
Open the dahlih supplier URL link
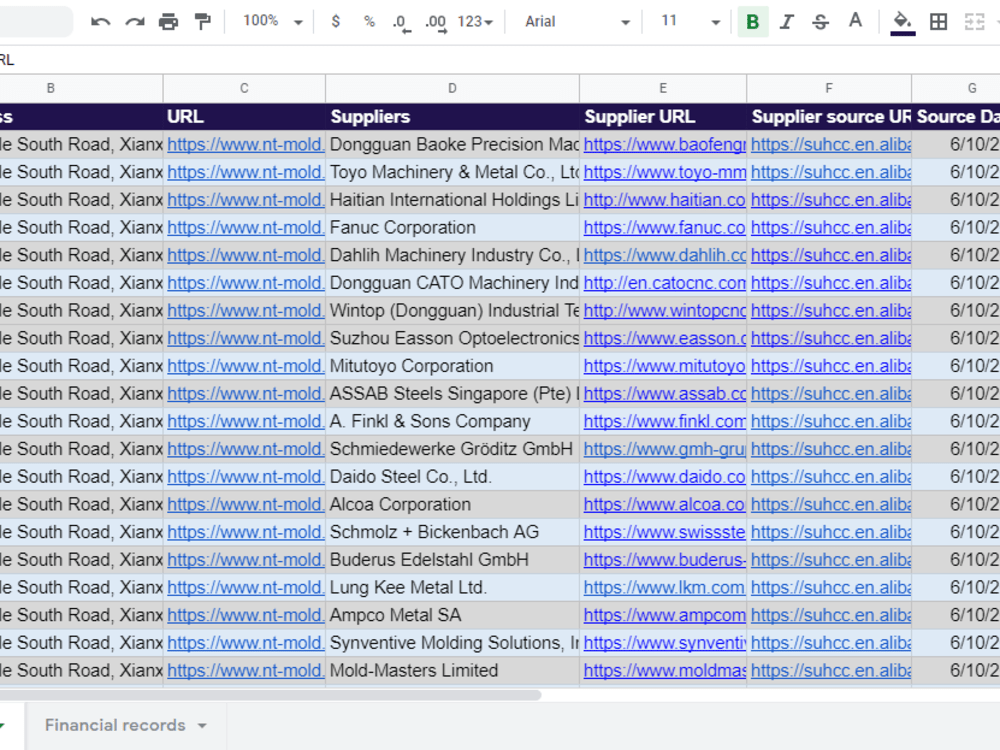point(664,255)
